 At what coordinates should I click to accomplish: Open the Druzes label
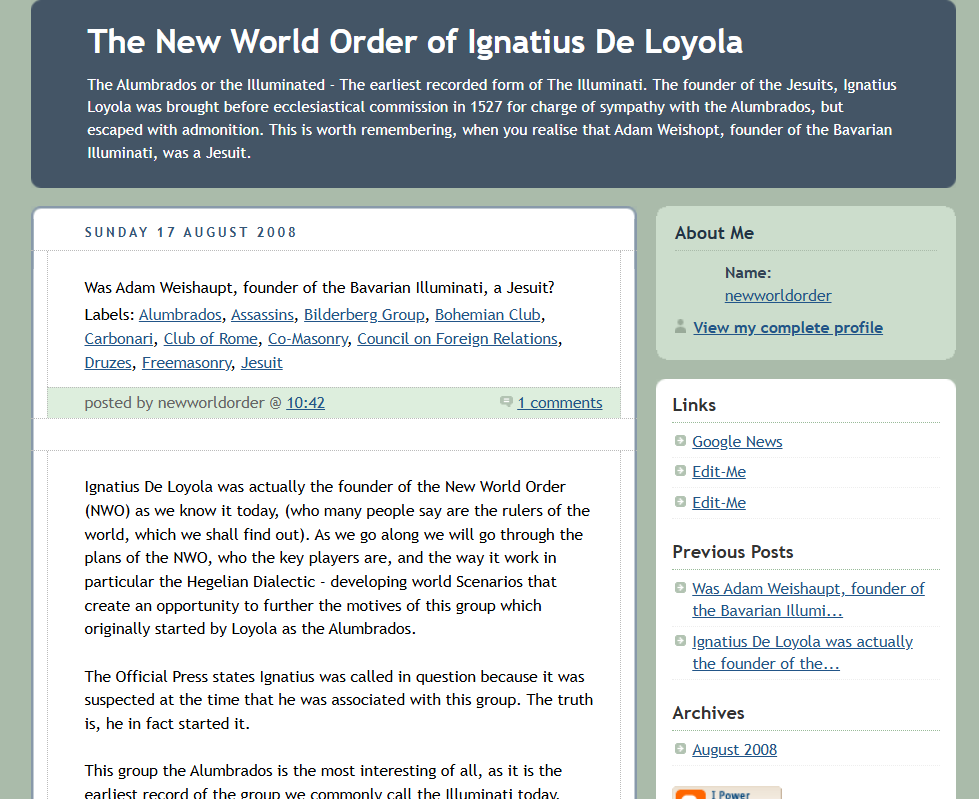(108, 363)
